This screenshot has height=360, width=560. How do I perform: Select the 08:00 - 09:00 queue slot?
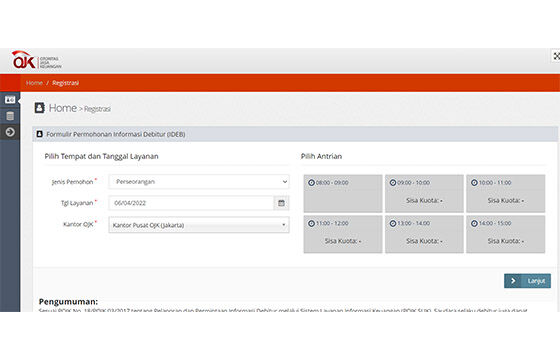343,193
